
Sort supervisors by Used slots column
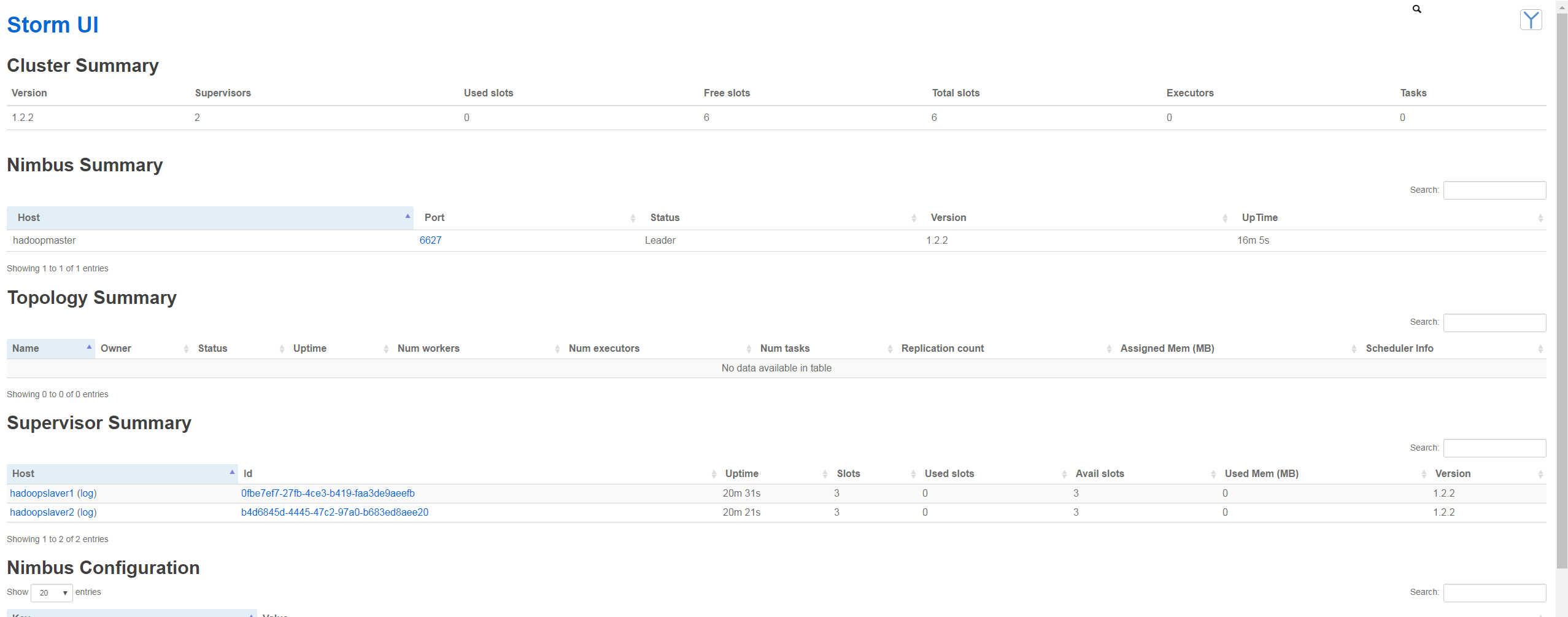[995, 474]
